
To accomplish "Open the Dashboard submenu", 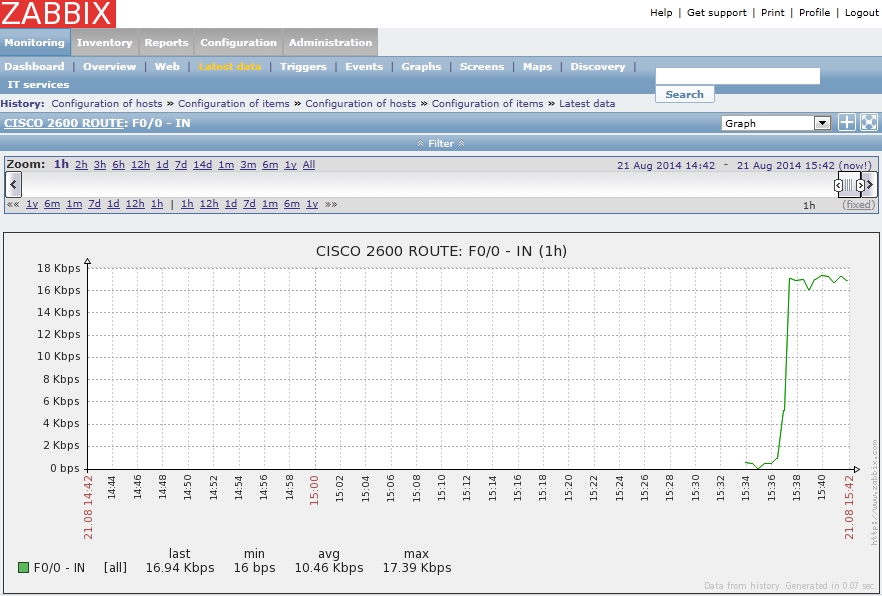I will [x=34, y=66].
